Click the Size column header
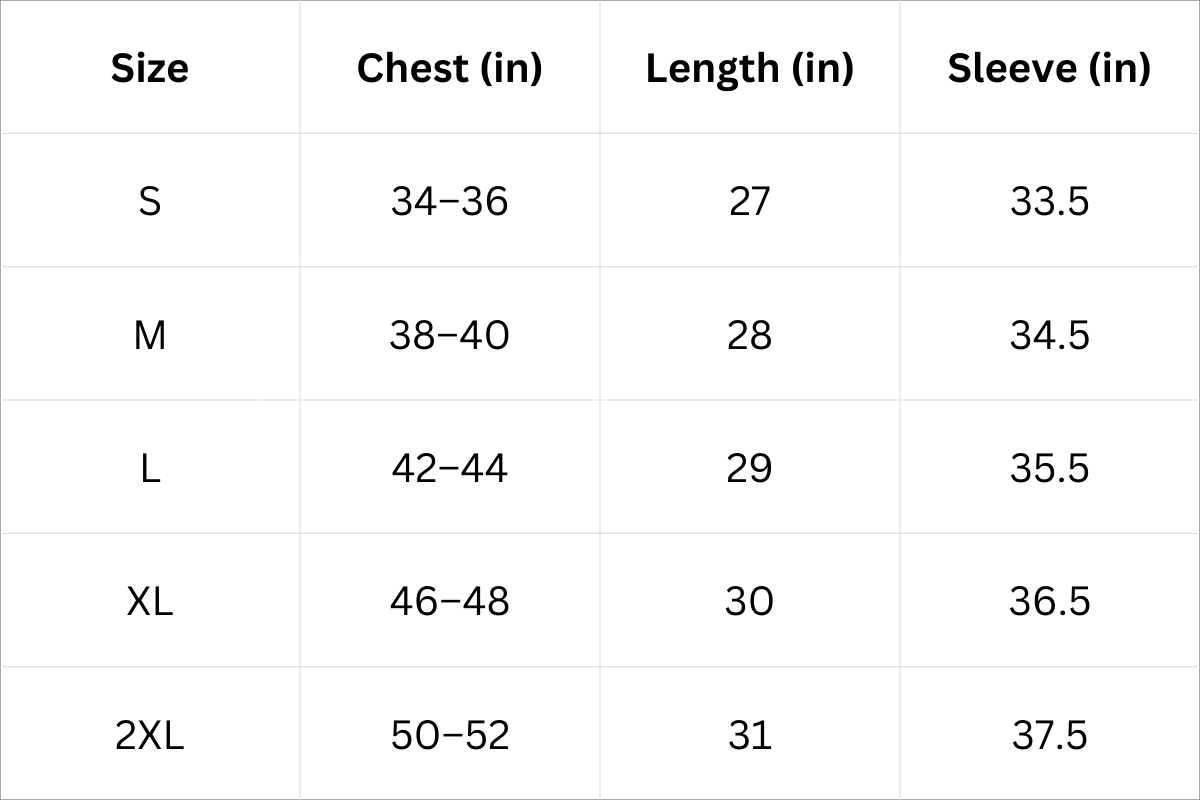The width and height of the screenshot is (1200, 800). pos(150,68)
